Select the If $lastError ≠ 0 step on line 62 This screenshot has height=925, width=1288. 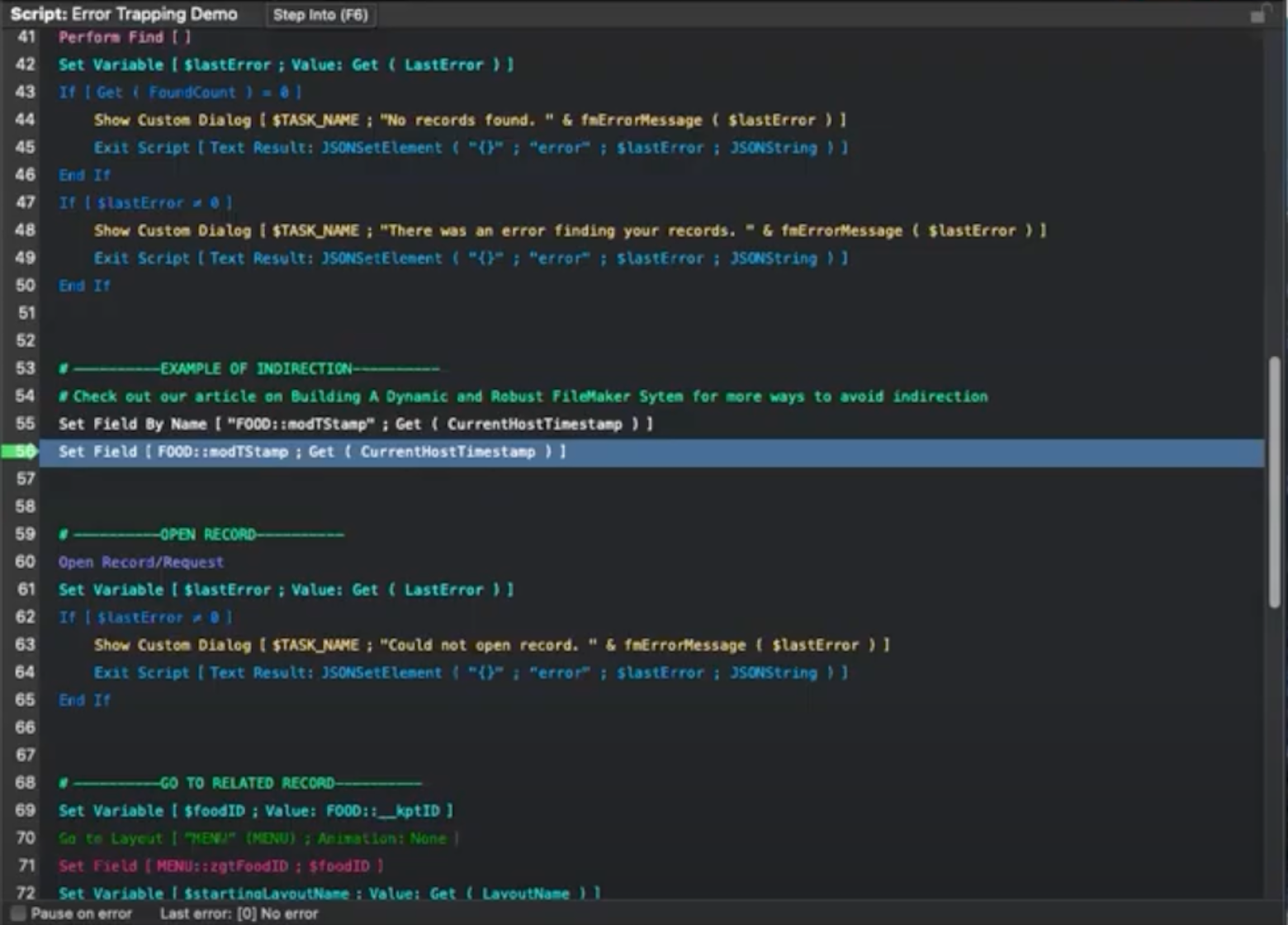click(651, 618)
